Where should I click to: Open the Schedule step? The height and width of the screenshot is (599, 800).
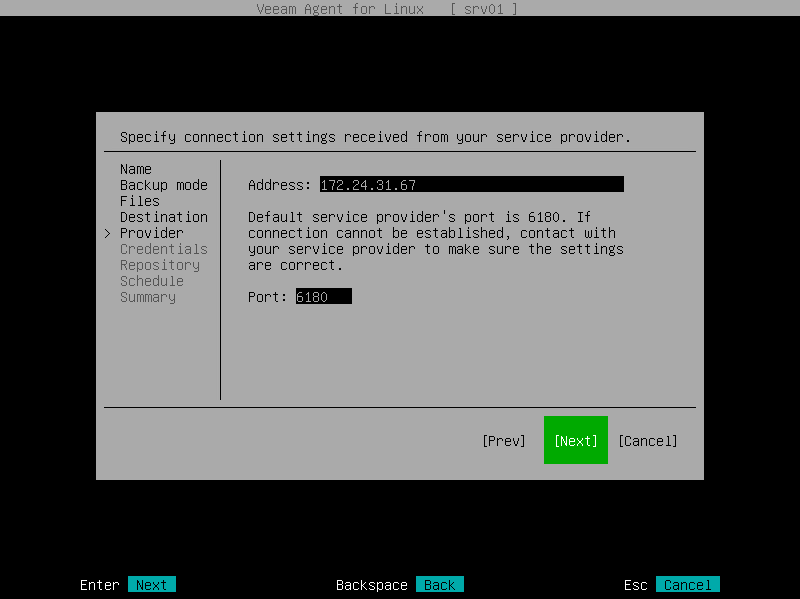(x=151, y=281)
